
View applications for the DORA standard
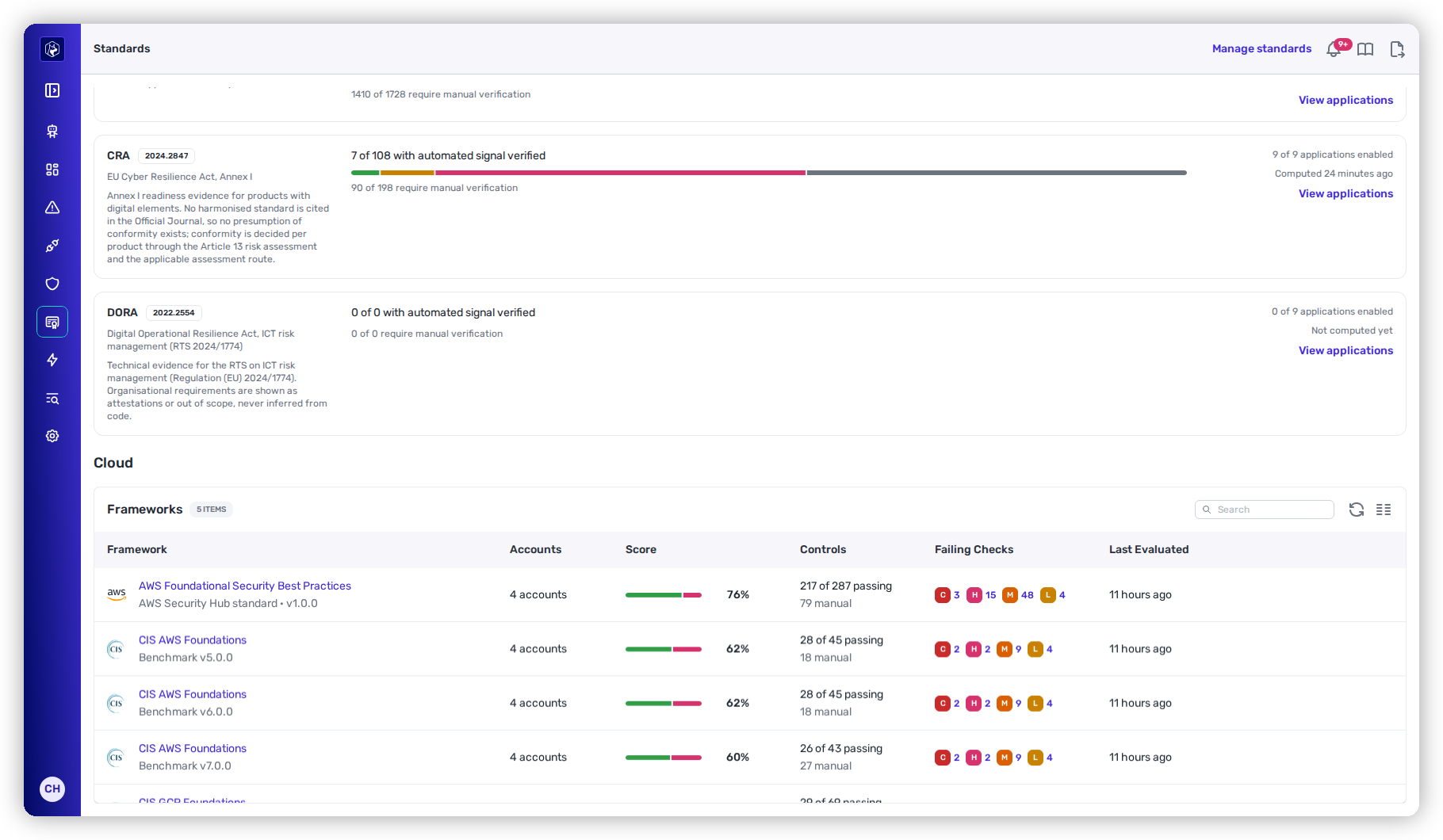(1345, 350)
